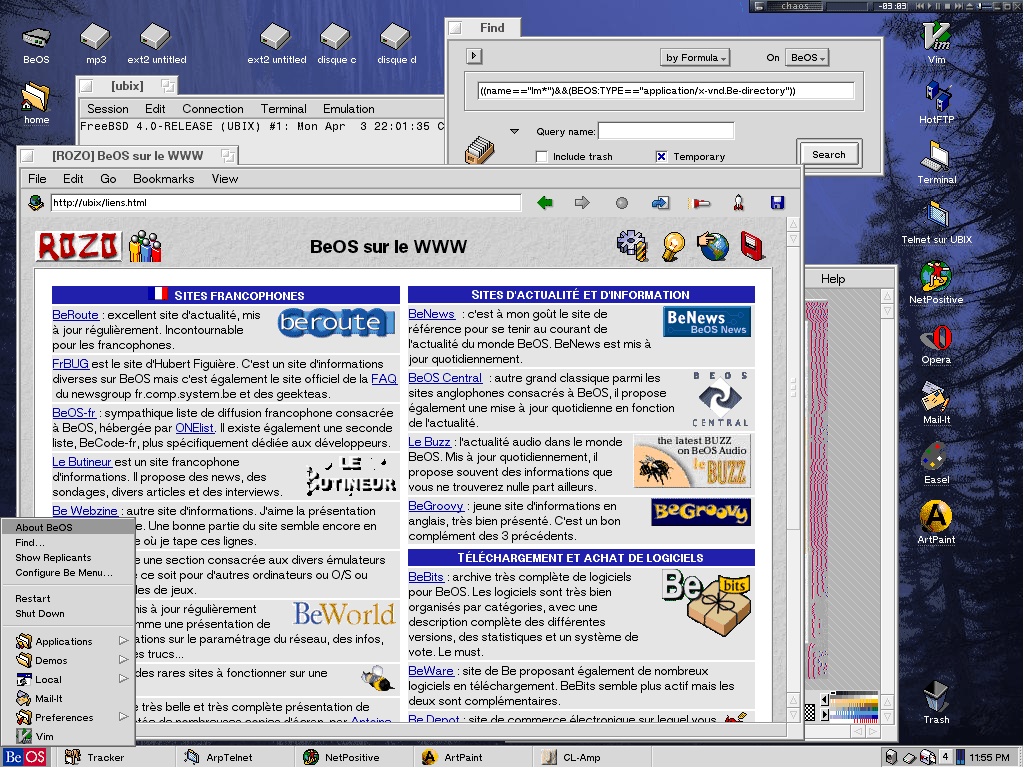Viewport: 1024px width, 768px height.
Task: Click the Search button
Action: [829, 155]
